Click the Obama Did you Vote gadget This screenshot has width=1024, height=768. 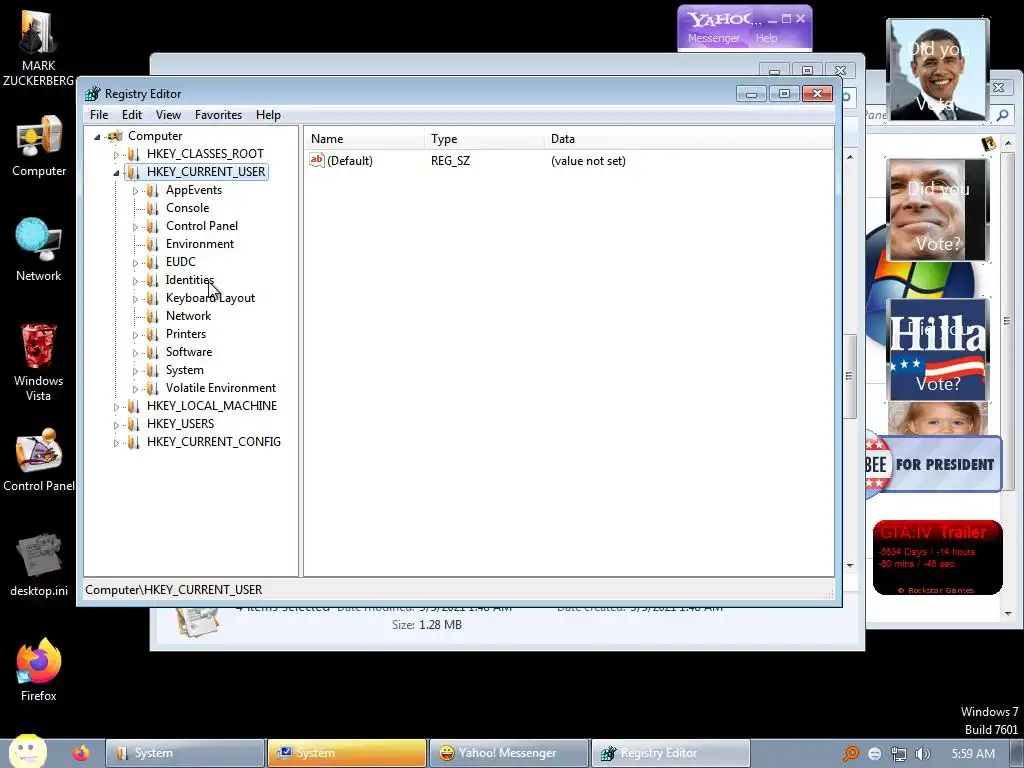click(938, 70)
